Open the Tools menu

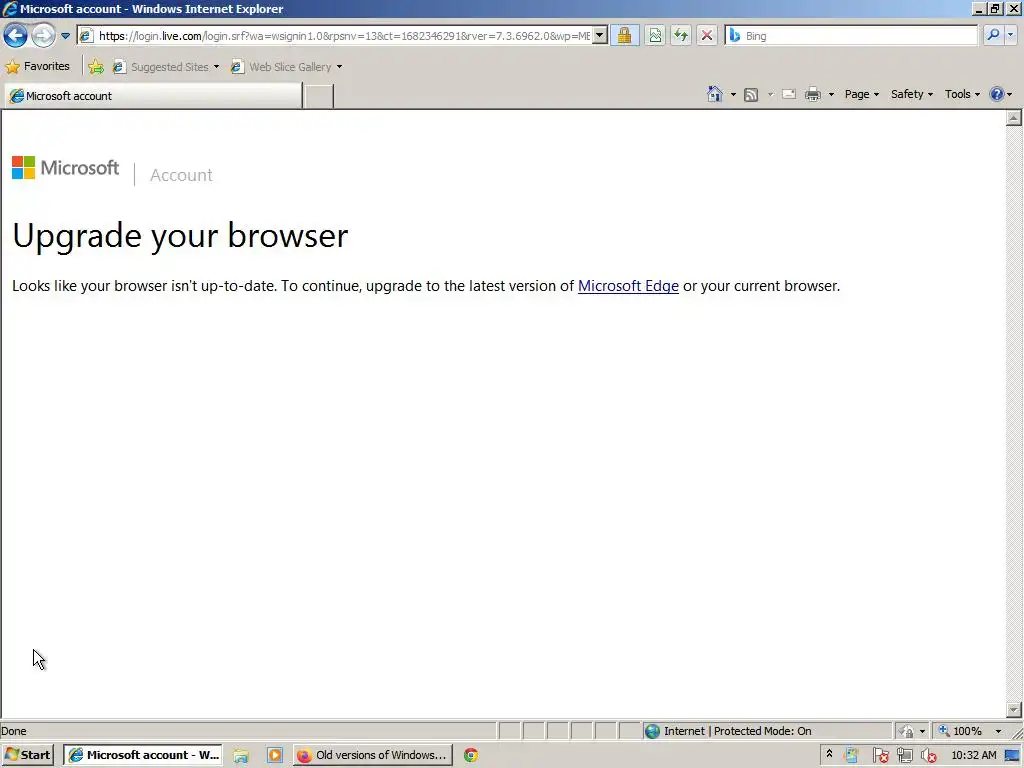point(962,94)
